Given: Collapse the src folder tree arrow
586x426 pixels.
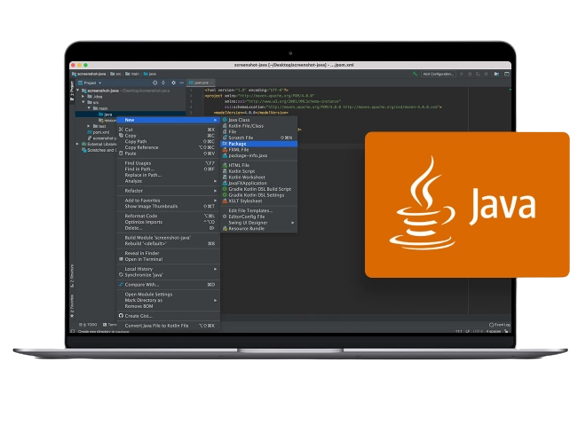Looking at the screenshot, I should pos(83,102).
